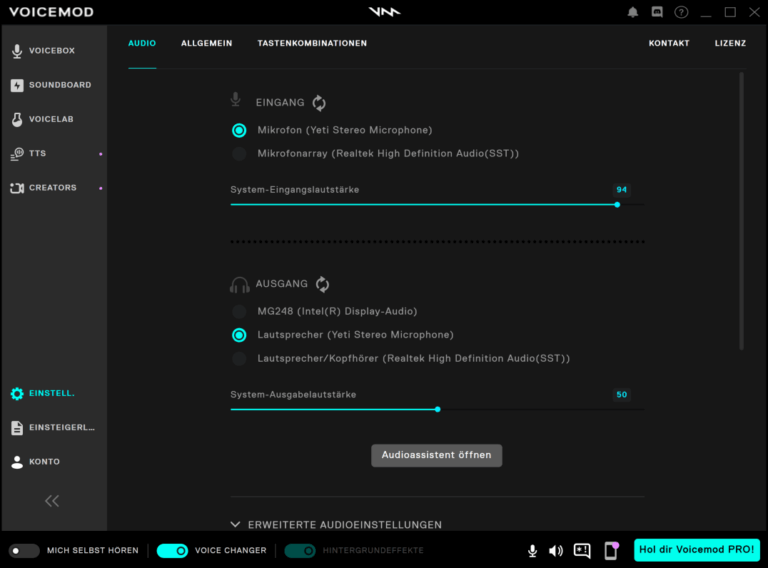
Task: Click the EINGANG heading text
Action: [280, 103]
